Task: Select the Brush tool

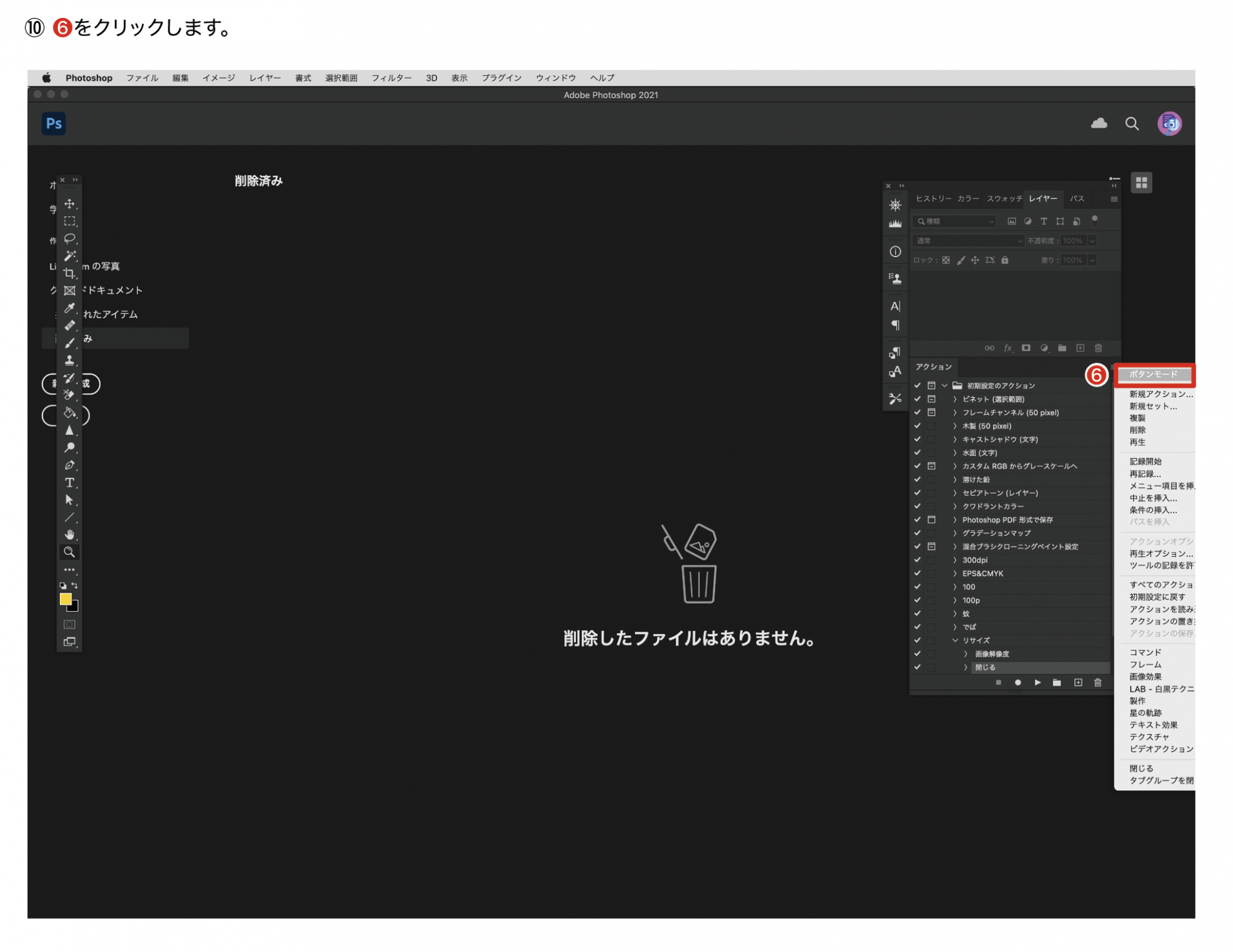Action: 70,343
